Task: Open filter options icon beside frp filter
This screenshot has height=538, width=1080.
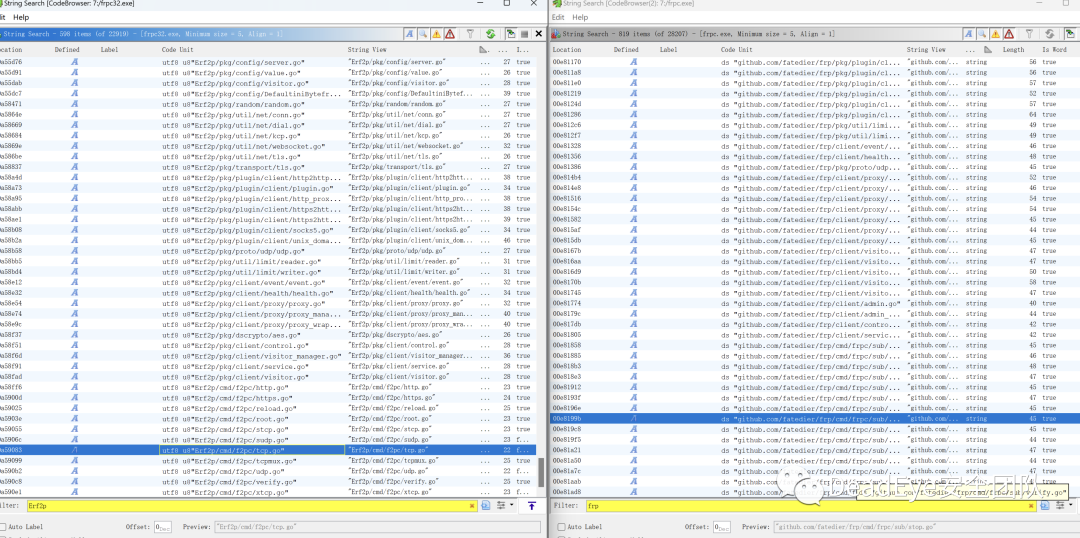Action: 1060,506
